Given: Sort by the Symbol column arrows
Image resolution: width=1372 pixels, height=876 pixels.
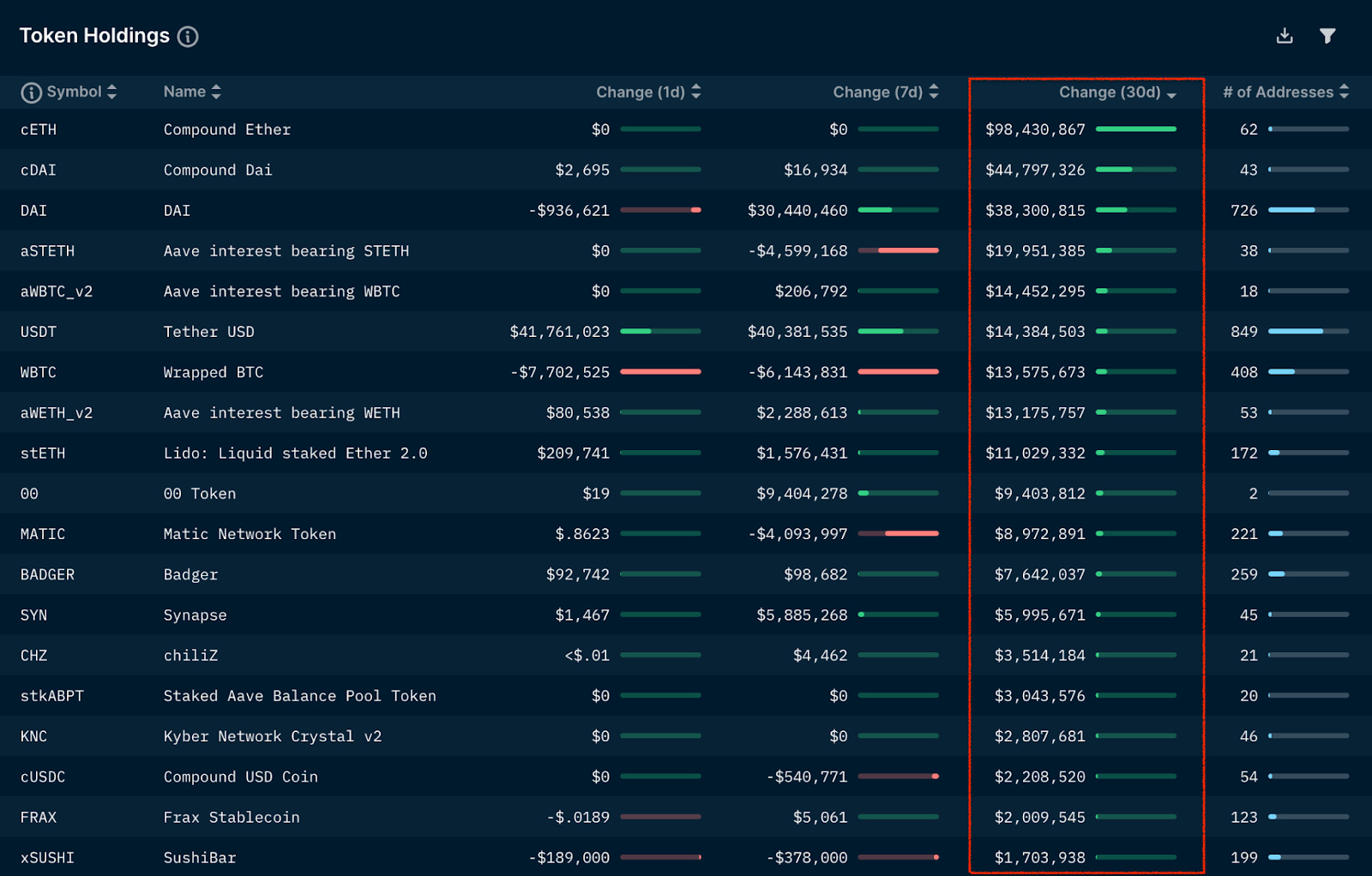Looking at the screenshot, I should pyautogui.click(x=111, y=92).
